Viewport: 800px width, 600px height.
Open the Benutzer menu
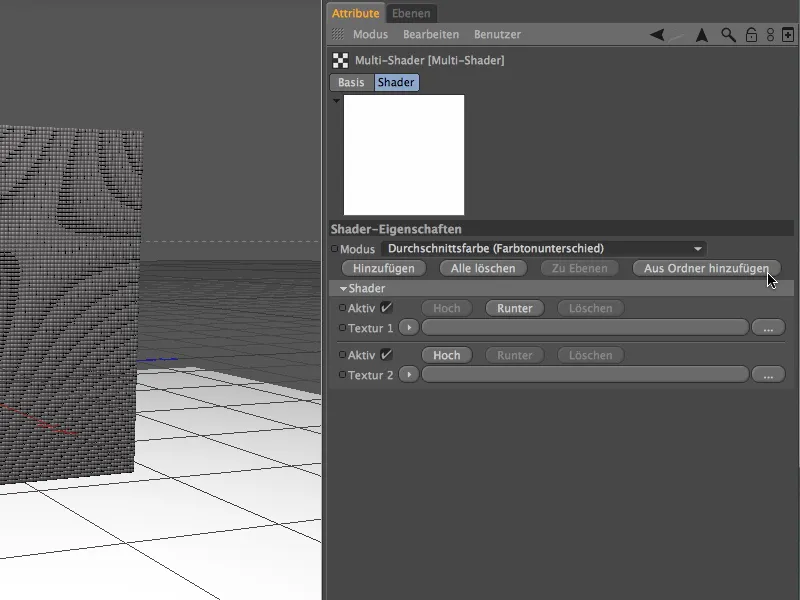click(x=497, y=34)
